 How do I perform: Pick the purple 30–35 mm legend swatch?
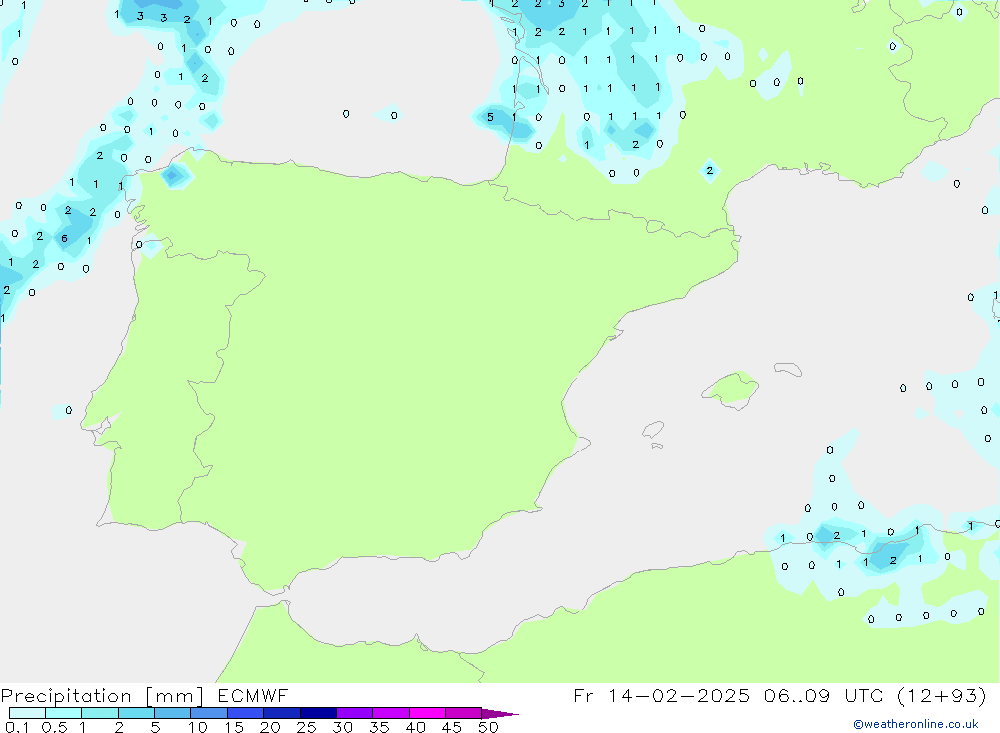[354, 713]
